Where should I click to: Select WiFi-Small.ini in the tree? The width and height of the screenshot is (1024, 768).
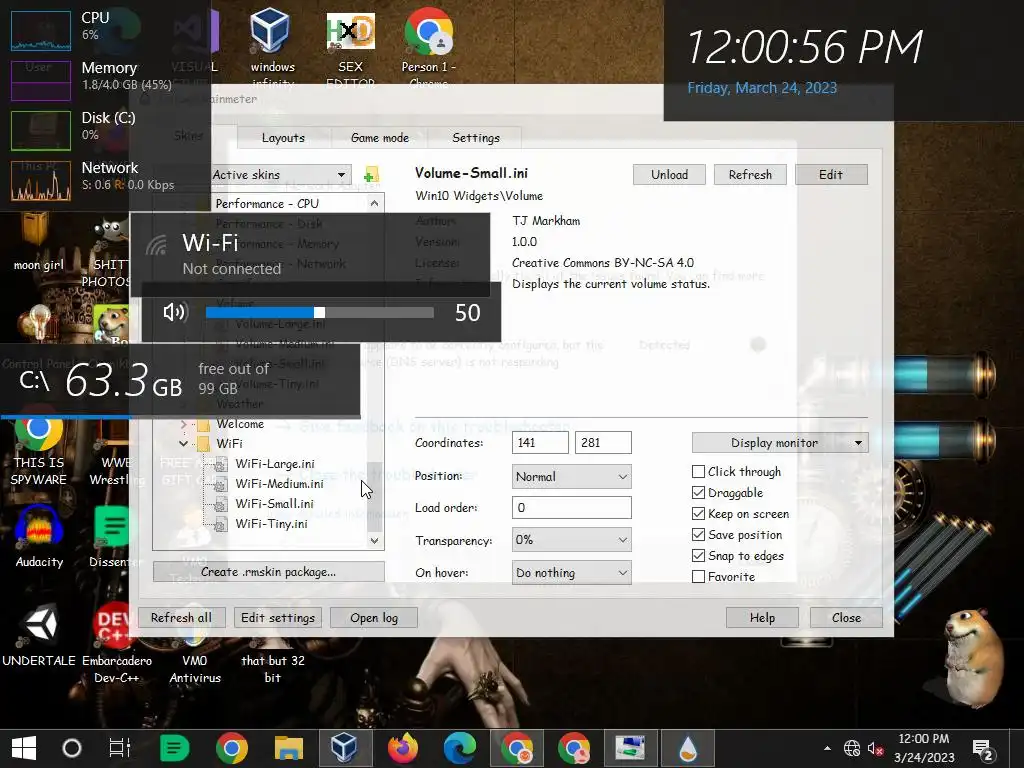click(x=274, y=504)
